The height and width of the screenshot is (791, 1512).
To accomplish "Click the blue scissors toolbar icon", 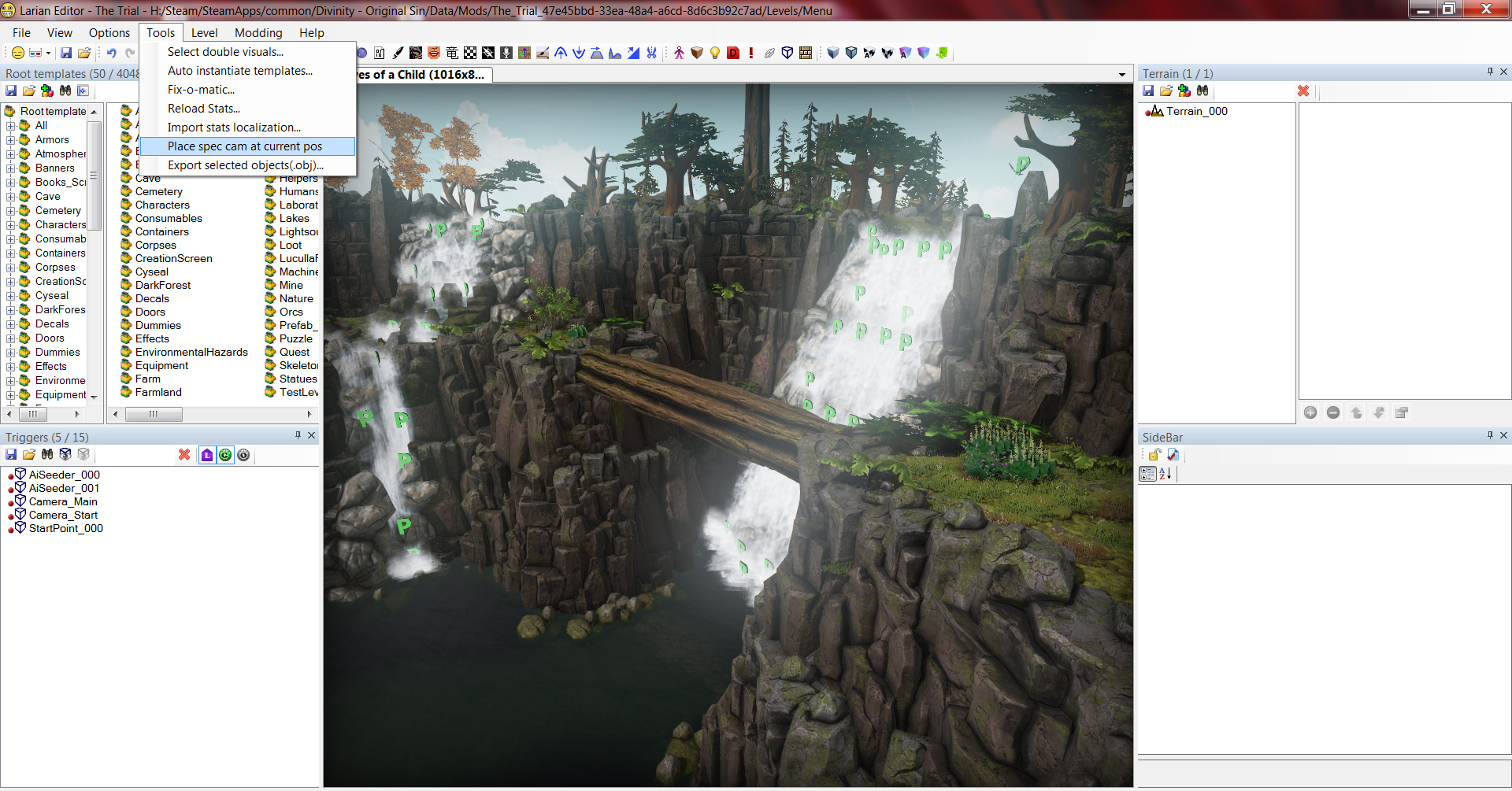I will coord(651,53).
